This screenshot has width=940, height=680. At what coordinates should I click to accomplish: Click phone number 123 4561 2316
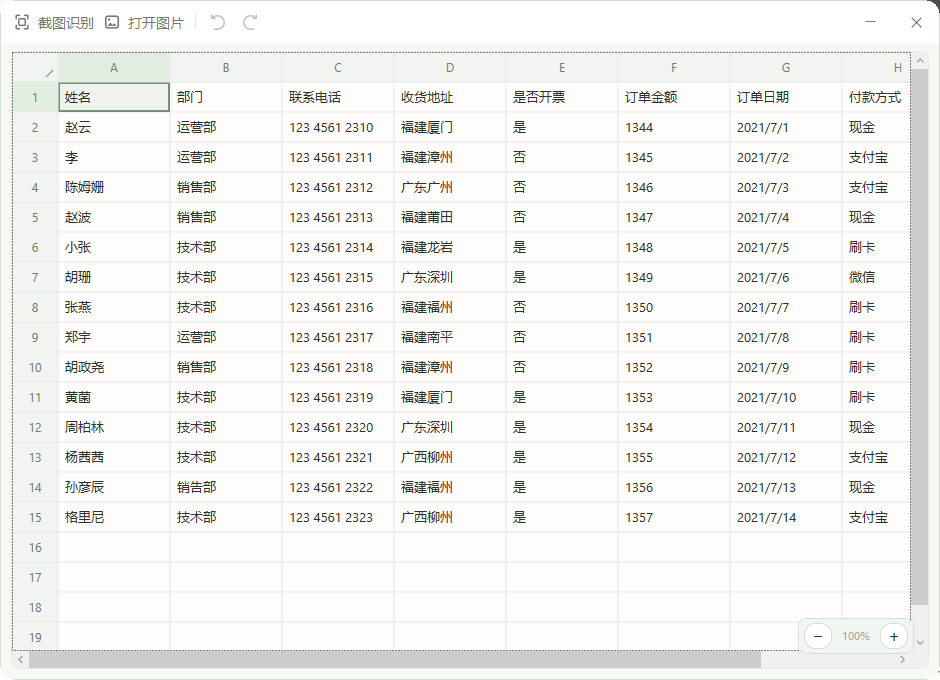click(x=338, y=307)
